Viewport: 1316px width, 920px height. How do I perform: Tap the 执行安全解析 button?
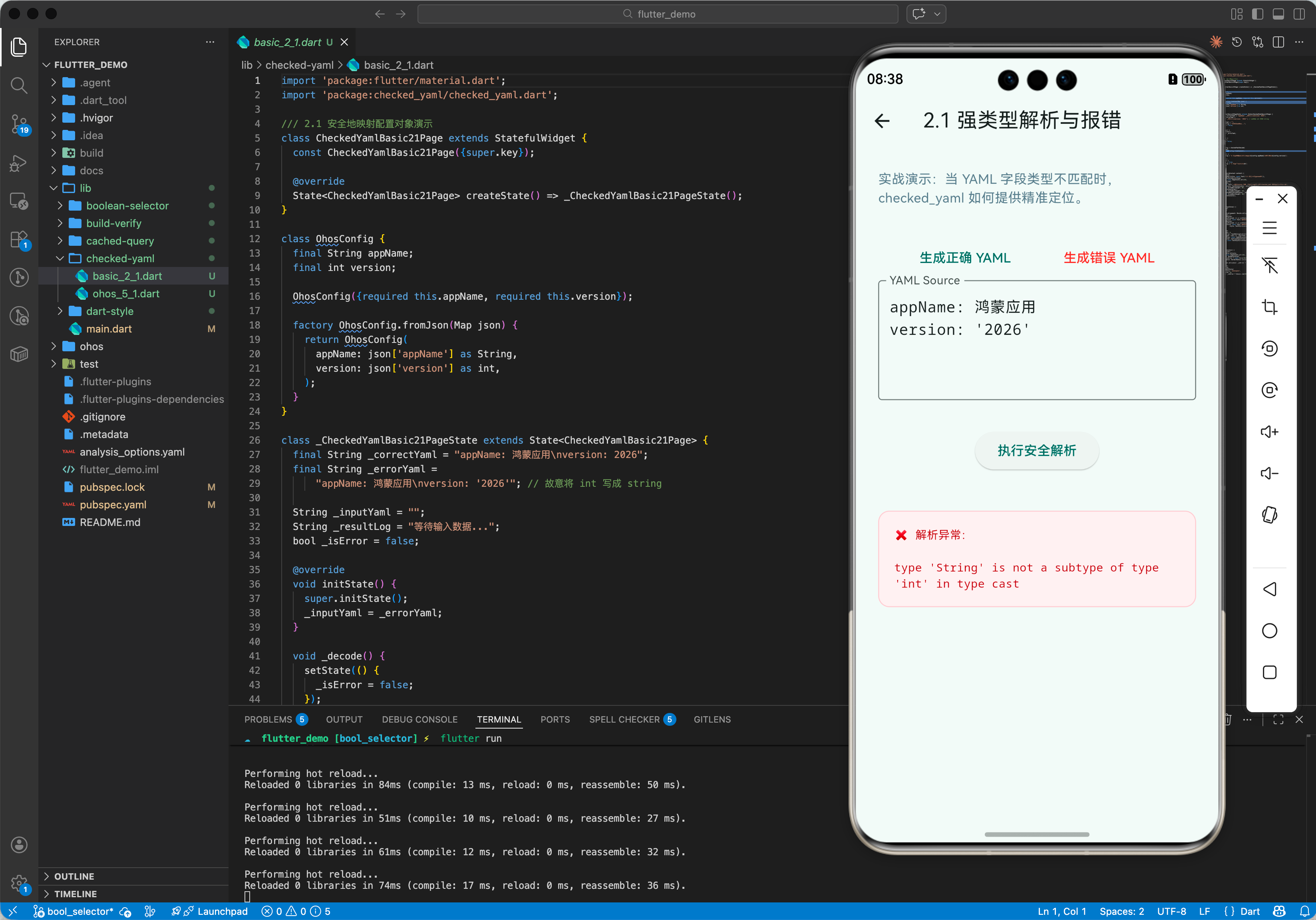[x=1036, y=450]
